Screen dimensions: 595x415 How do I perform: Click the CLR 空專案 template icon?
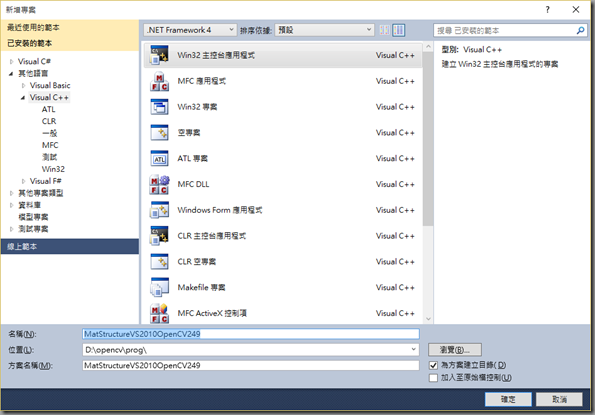pyautogui.click(x=159, y=262)
